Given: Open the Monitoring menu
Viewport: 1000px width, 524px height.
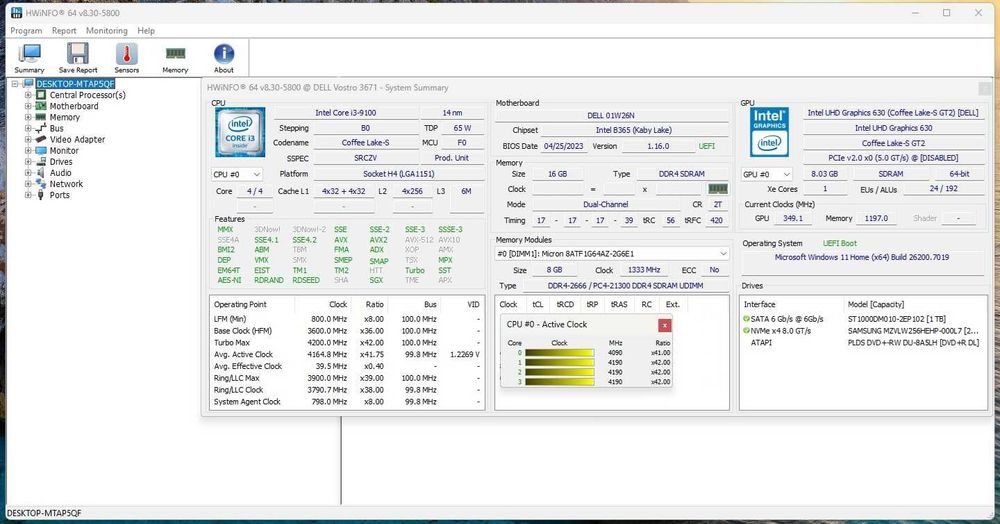Looking at the screenshot, I should pyautogui.click(x=107, y=31).
